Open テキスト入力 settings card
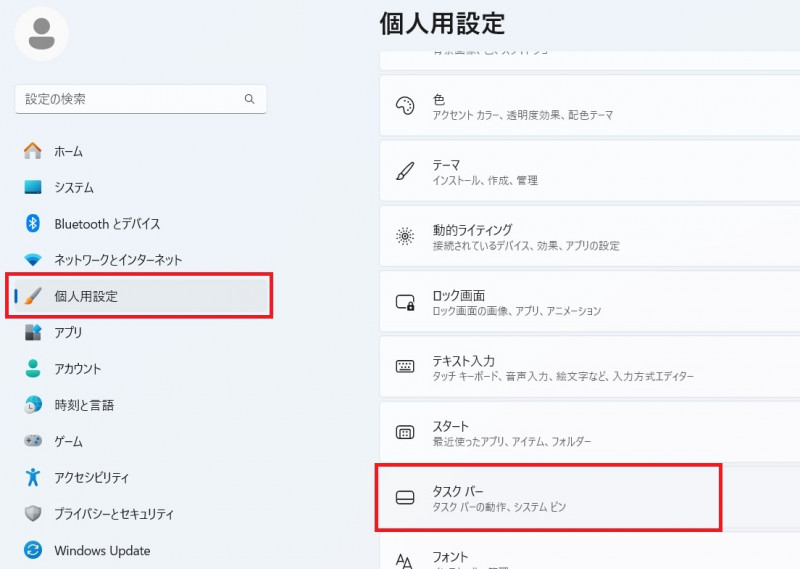 pos(590,367)
